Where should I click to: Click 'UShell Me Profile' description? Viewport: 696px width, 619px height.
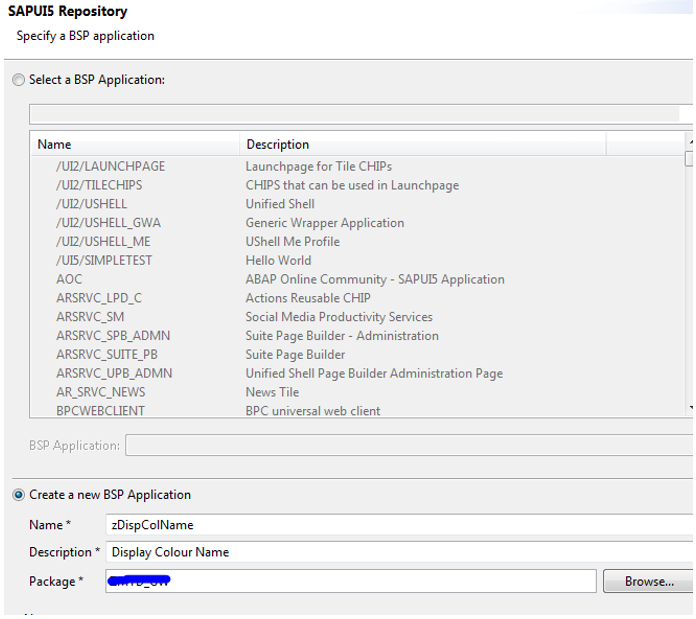[x=293, y=242]
